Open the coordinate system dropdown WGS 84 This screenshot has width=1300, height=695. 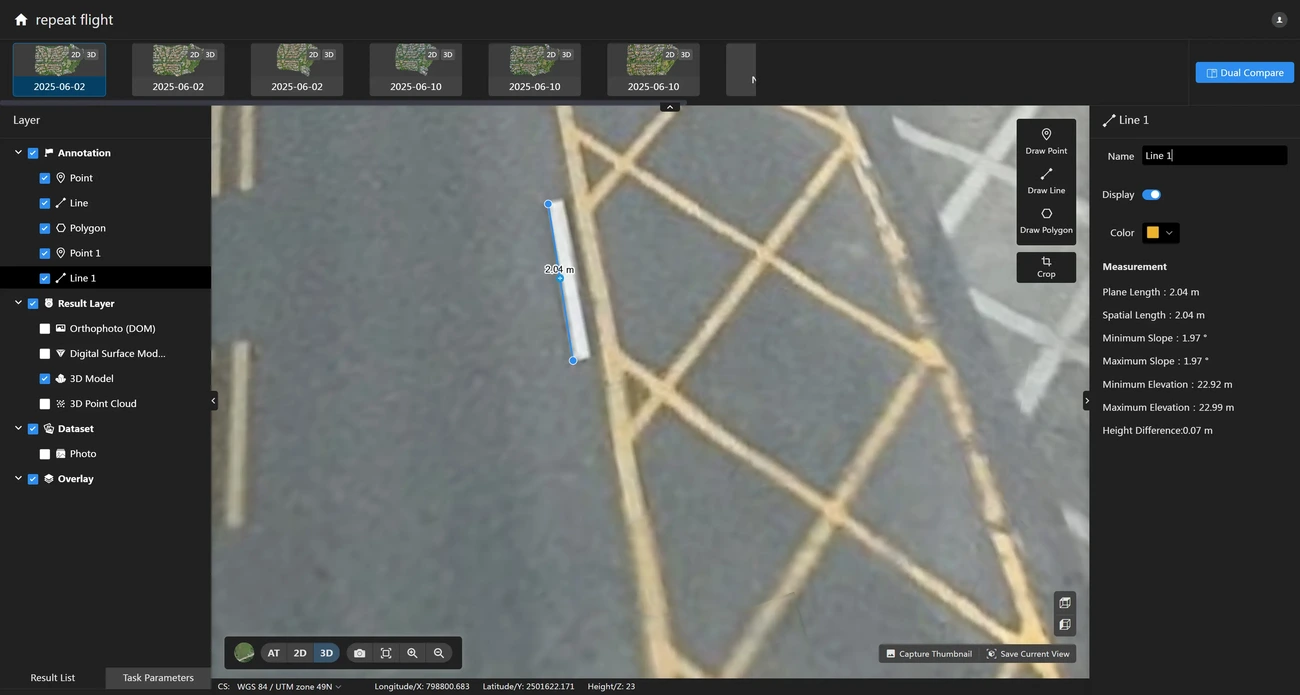tap(289, 687)
